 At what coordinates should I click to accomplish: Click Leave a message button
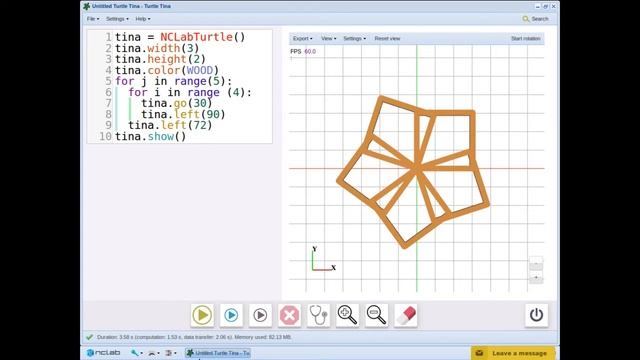513,353
